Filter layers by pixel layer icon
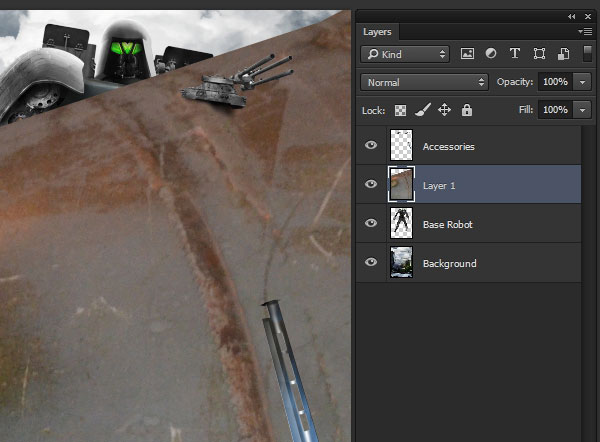The width and height of the screenshot is (600, 442). click(x=467, y=54)
